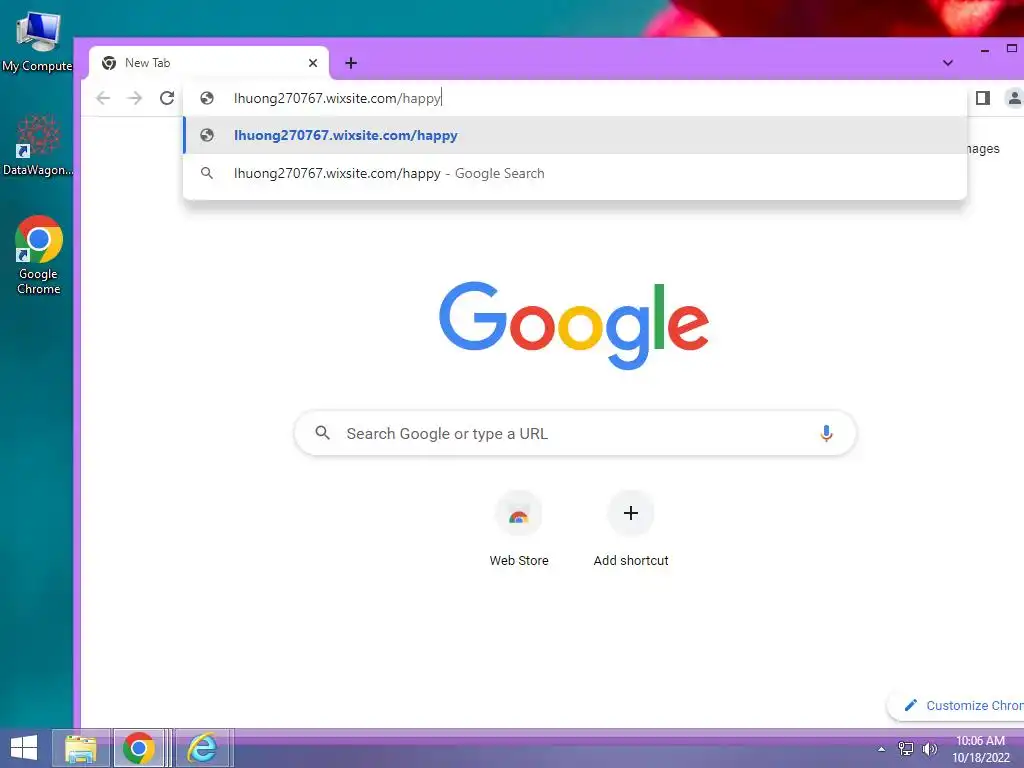Click the browser forward arrow
This screenshot has height=768, width=1024.
point(135,98)
